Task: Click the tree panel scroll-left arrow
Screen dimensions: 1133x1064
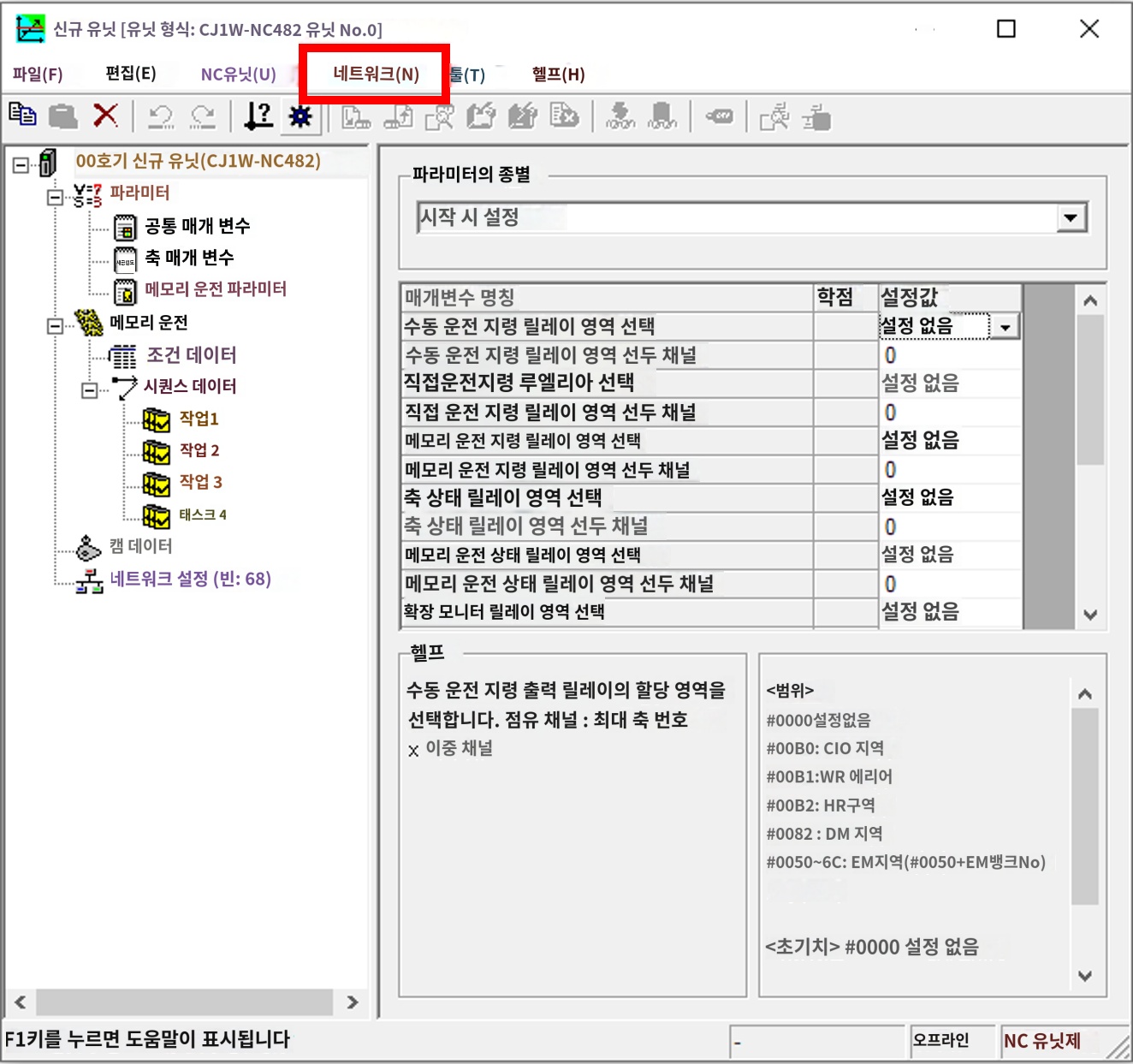Action: (x=21, y=1002)
